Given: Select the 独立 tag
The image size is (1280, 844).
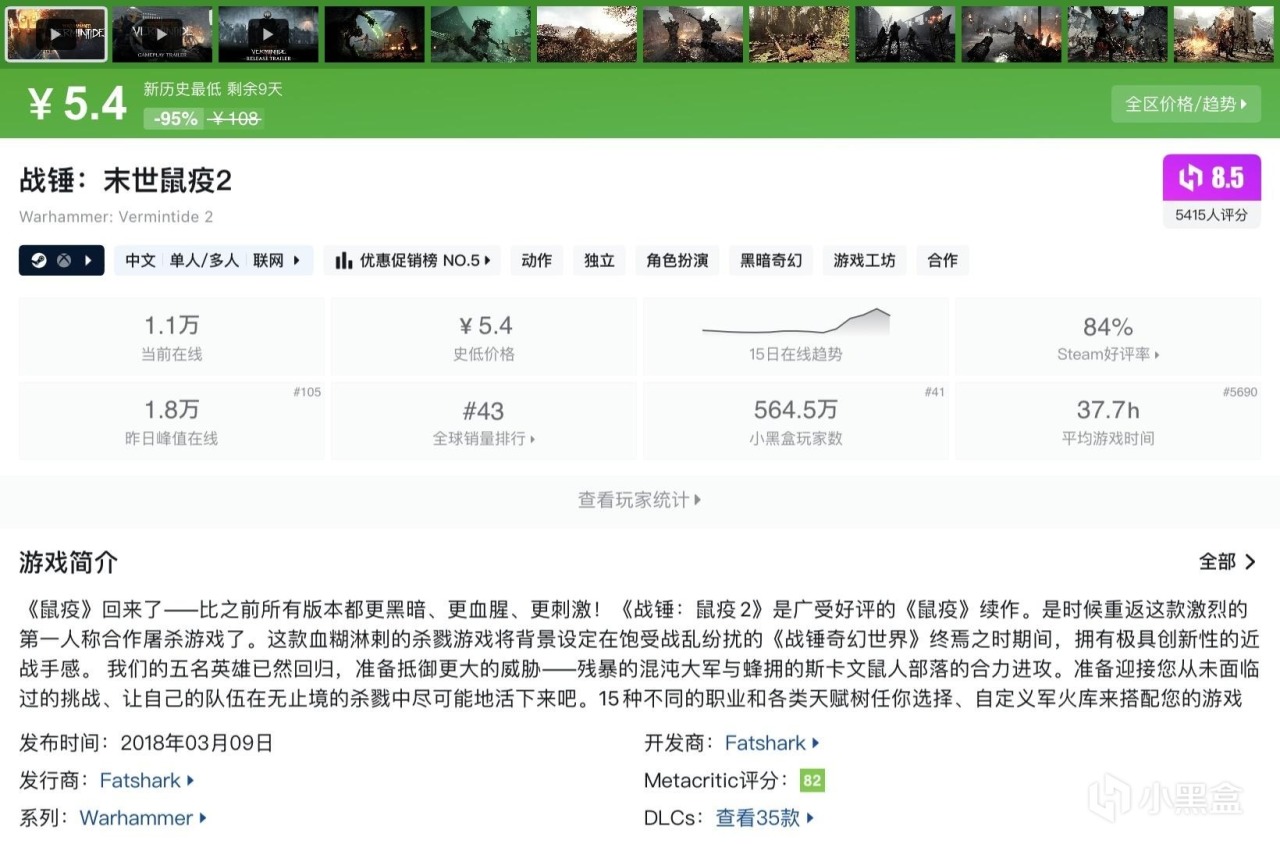Looking at the screenshot, I should click(x=599, y=261).
